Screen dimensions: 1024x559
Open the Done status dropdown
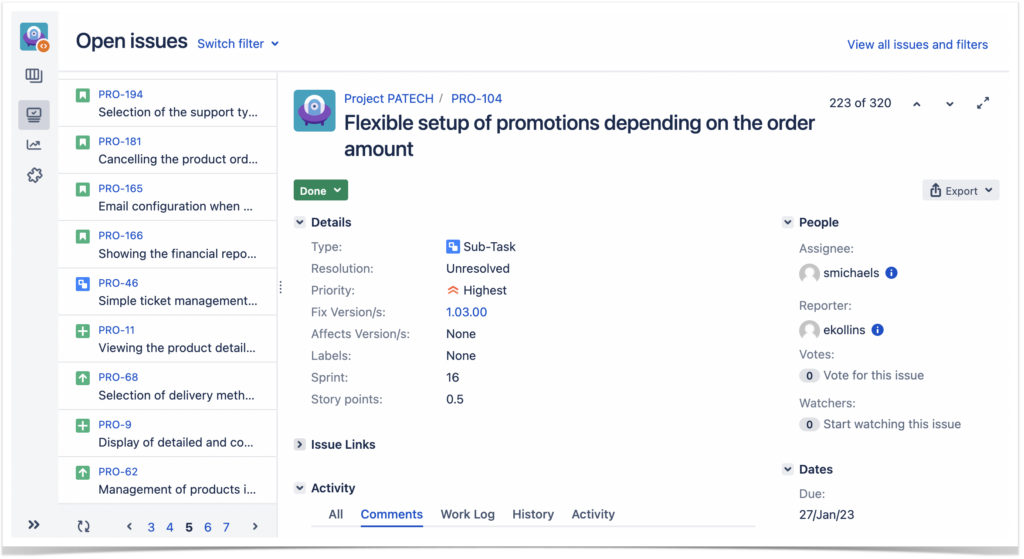click(320, 190)
